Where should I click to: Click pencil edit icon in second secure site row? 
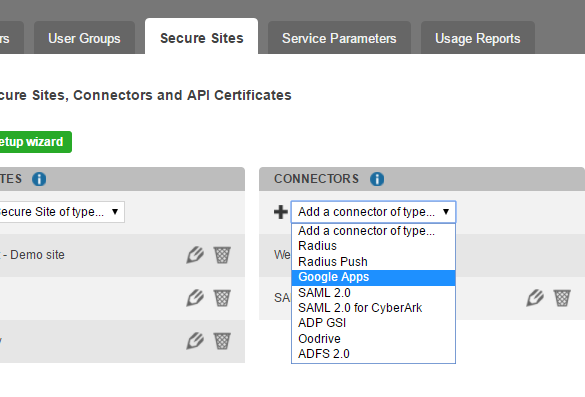pyautogui.click(x=195, y=298)
